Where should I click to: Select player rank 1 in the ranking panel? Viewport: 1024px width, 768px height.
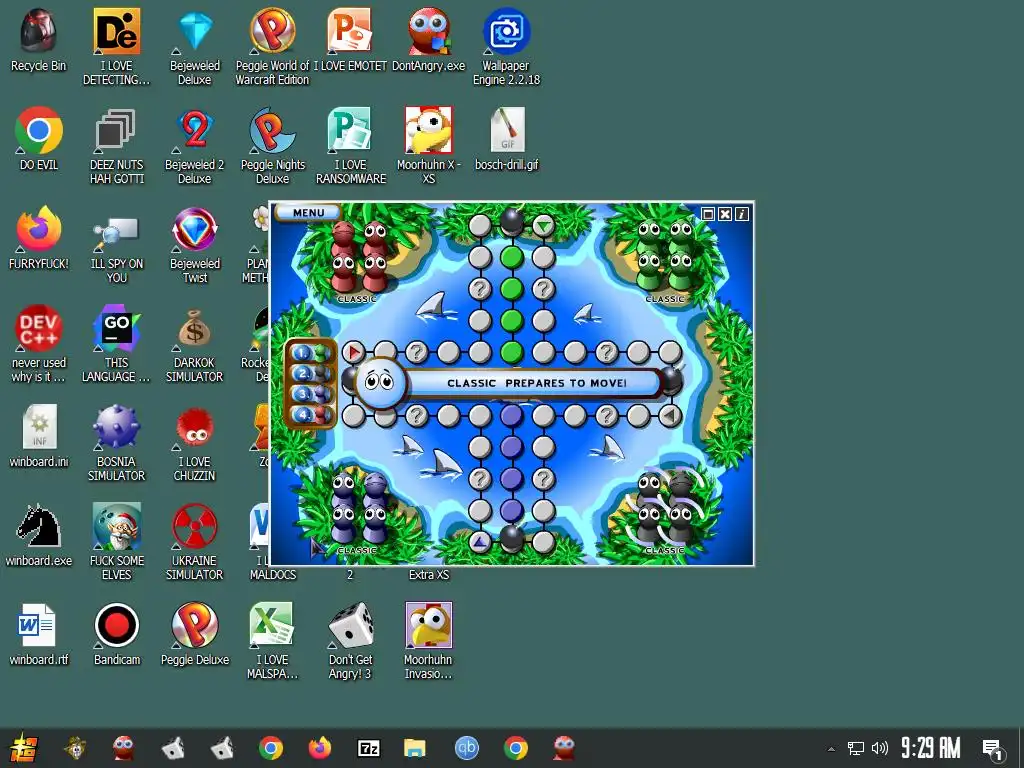[x=311, y=353]
